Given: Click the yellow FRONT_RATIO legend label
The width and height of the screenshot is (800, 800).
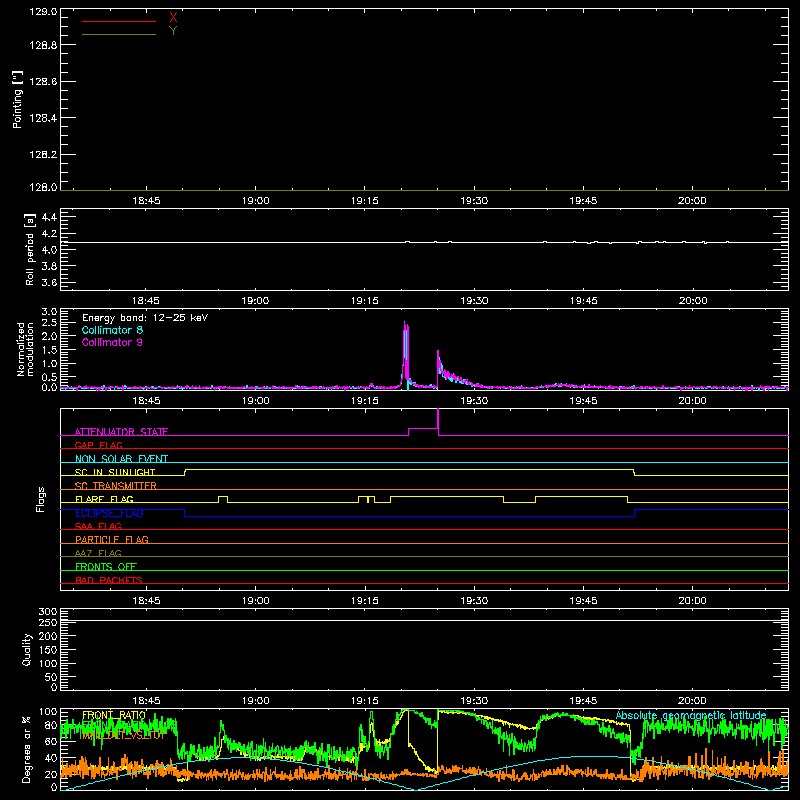Looking at the screenshot, I should click(x=114, y=715).
